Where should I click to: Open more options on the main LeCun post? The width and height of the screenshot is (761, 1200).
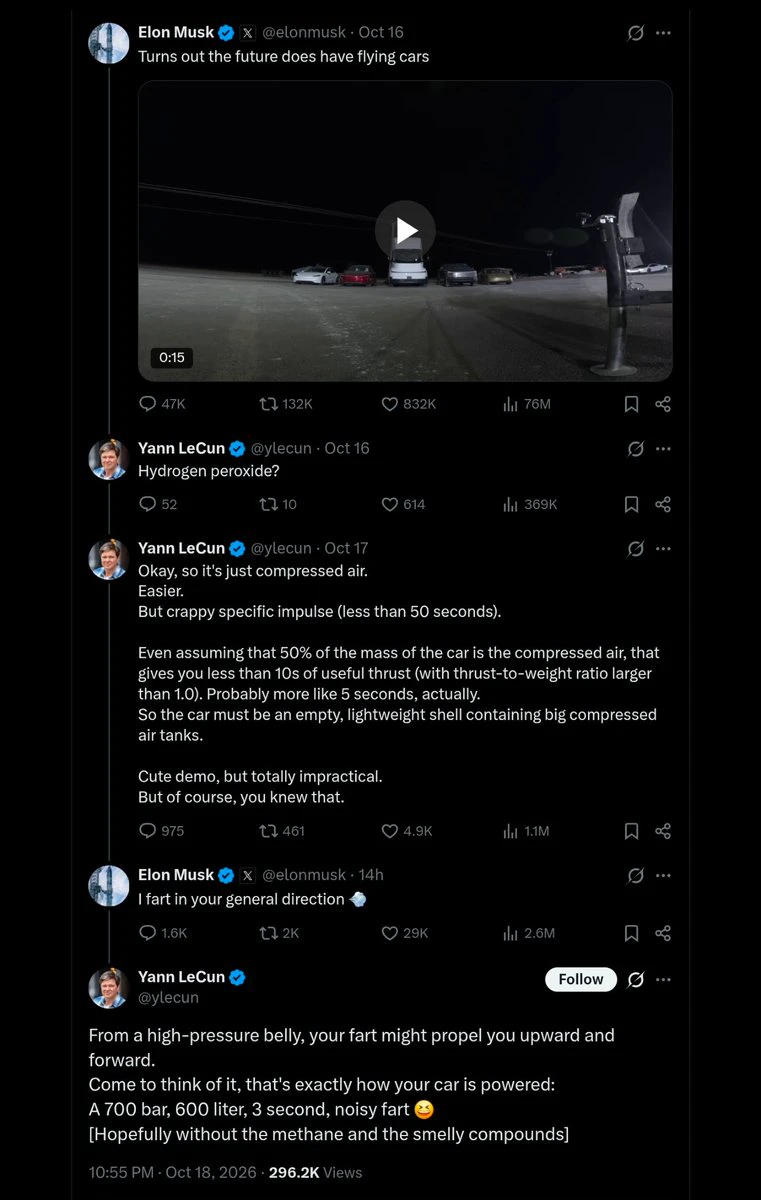[x=663, y=979]
